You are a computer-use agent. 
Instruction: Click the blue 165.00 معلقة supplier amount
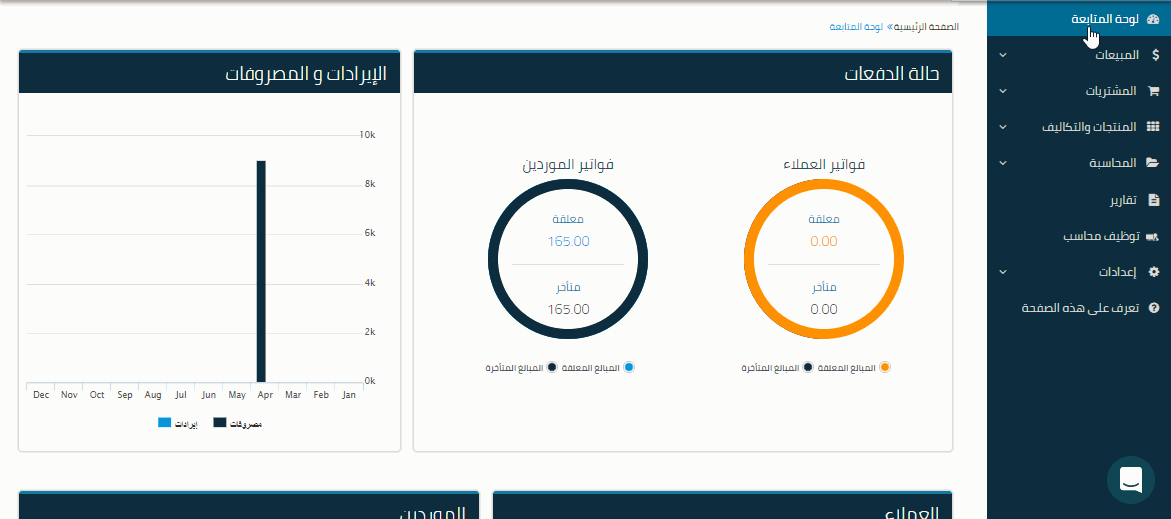(x=568, y=241)
